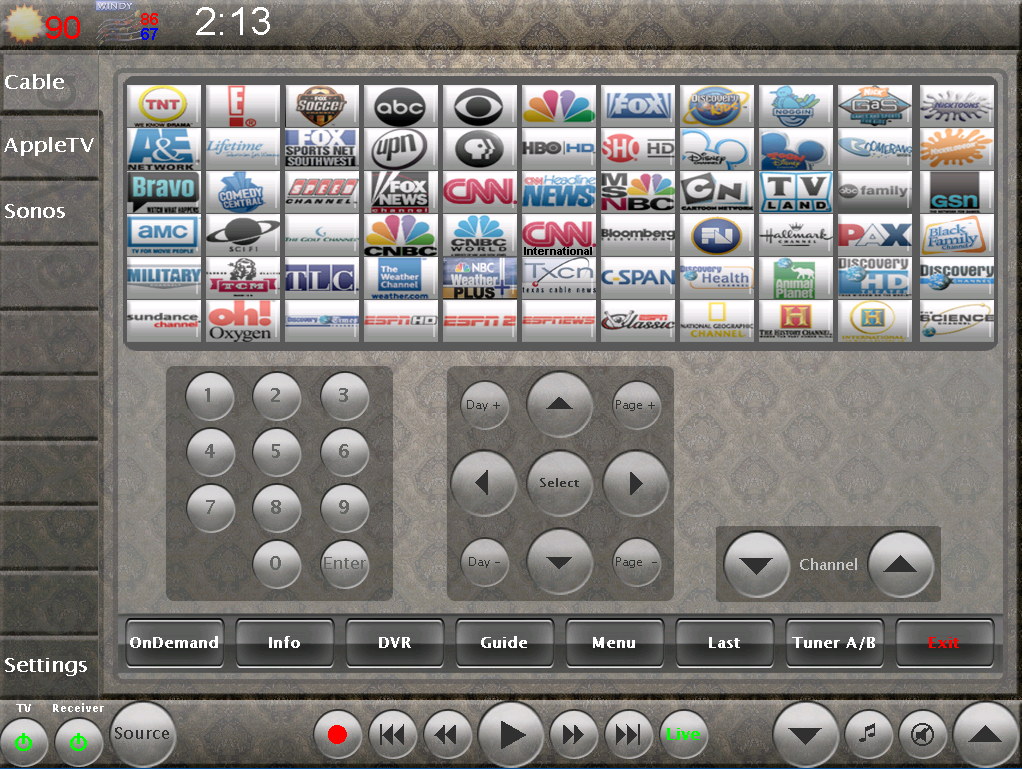Select the UPN channel logo

tap(400, 149)
